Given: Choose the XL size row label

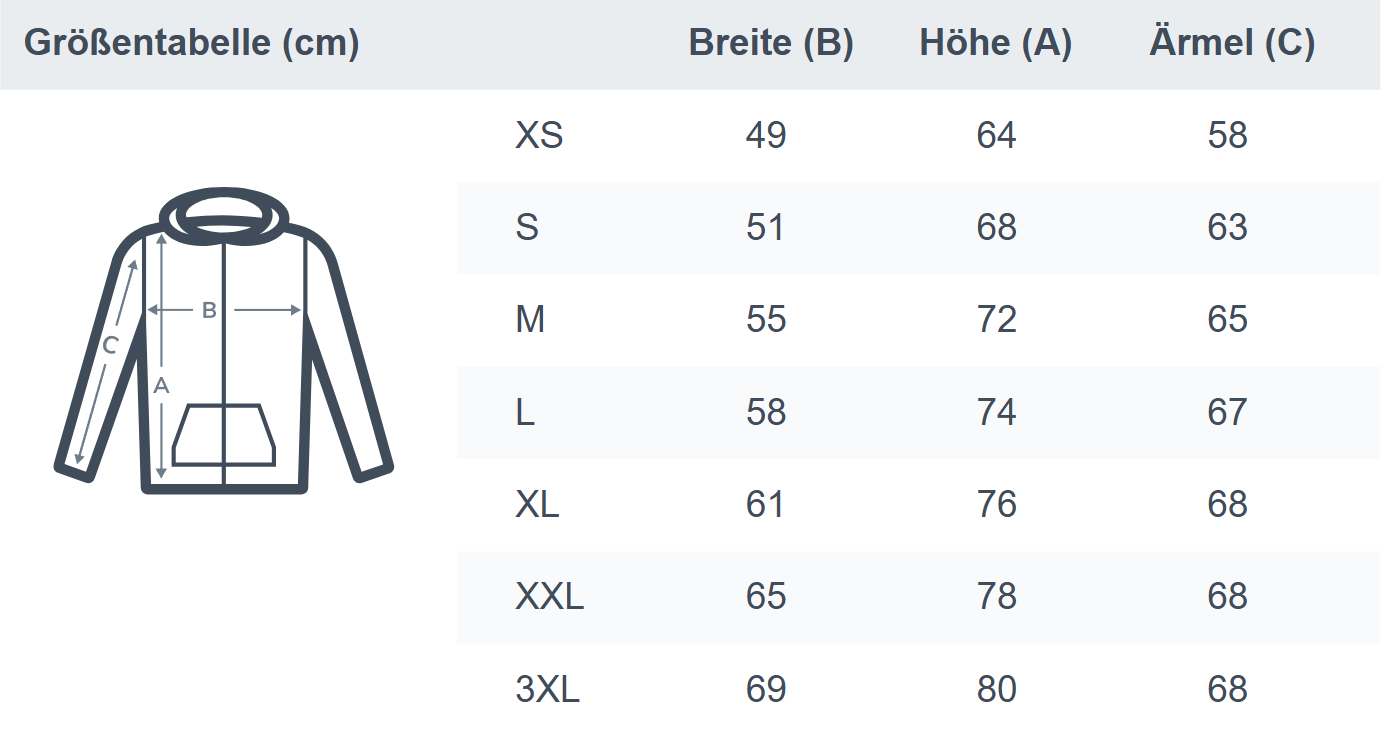Looking at the screenshot, I should click(537, 505).
